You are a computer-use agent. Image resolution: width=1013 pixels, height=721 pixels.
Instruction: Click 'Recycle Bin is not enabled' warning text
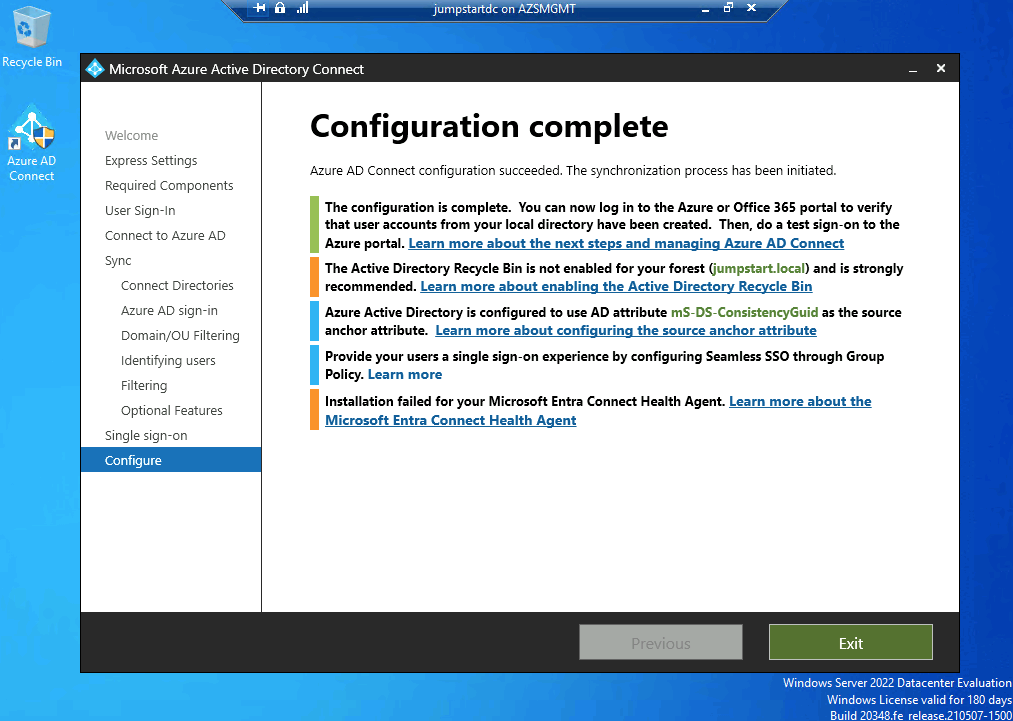614,277
